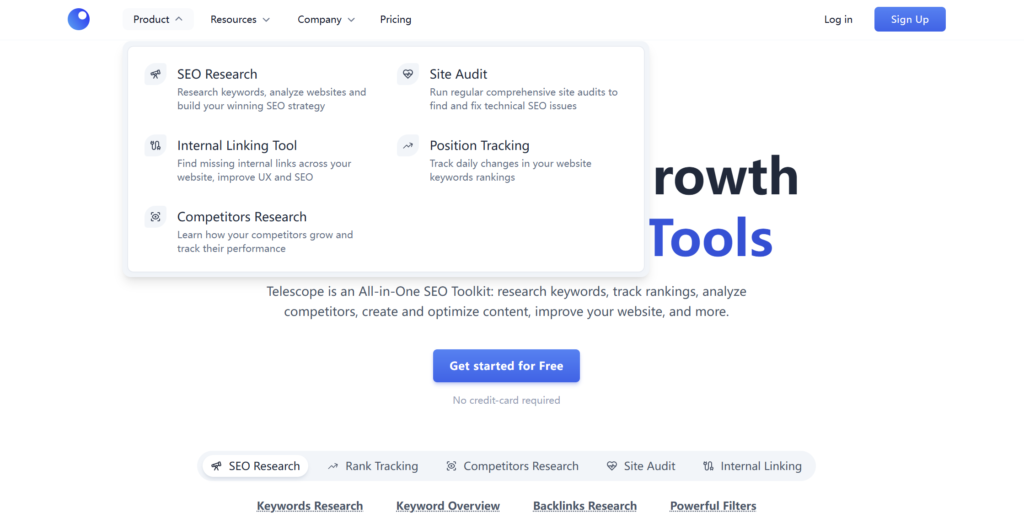Click 'Find missing internal links' description
Screen dimensions: 1024x524
point(264,170)
